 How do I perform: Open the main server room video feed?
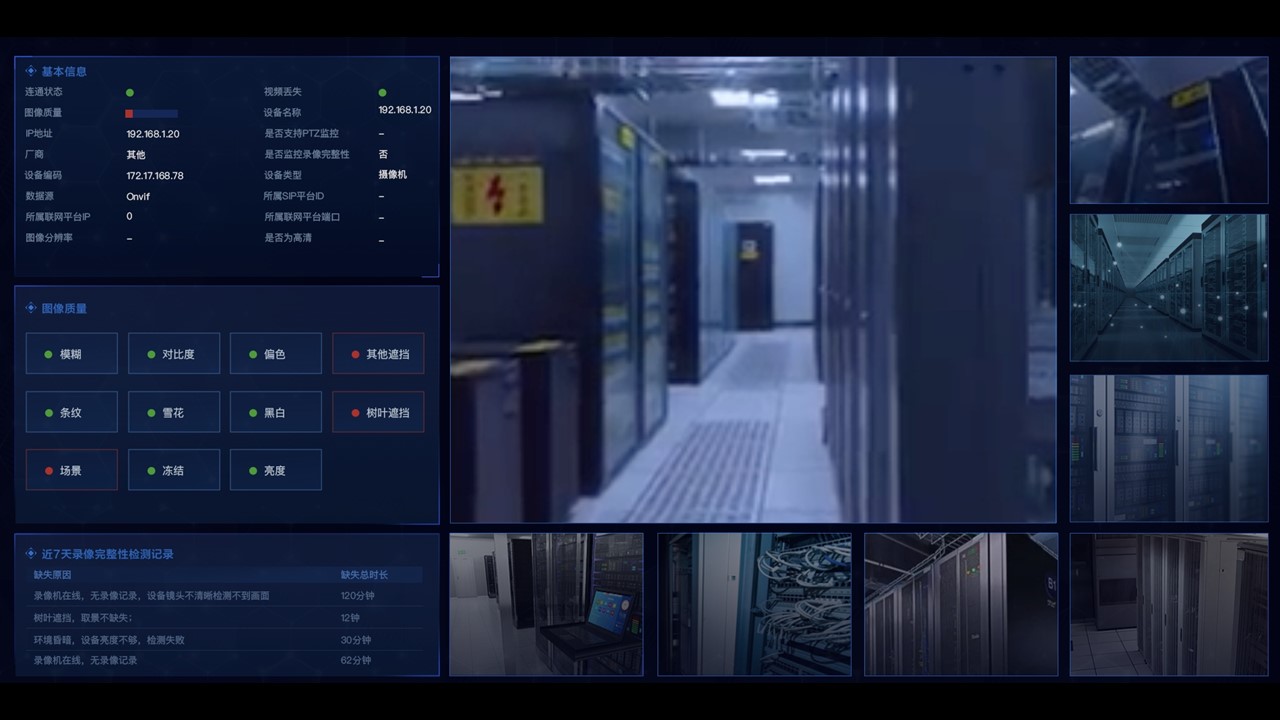(753, 290)
